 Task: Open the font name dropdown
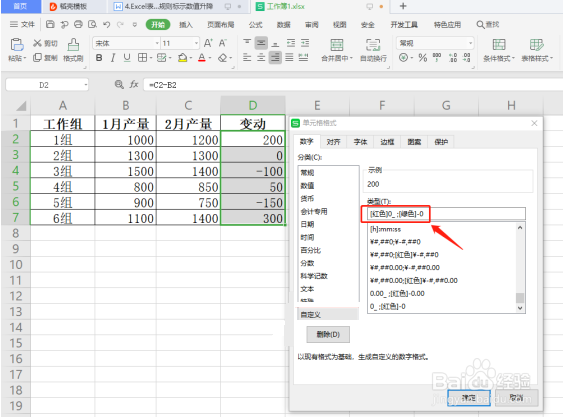pyautogui.click(x=157, y=43)
